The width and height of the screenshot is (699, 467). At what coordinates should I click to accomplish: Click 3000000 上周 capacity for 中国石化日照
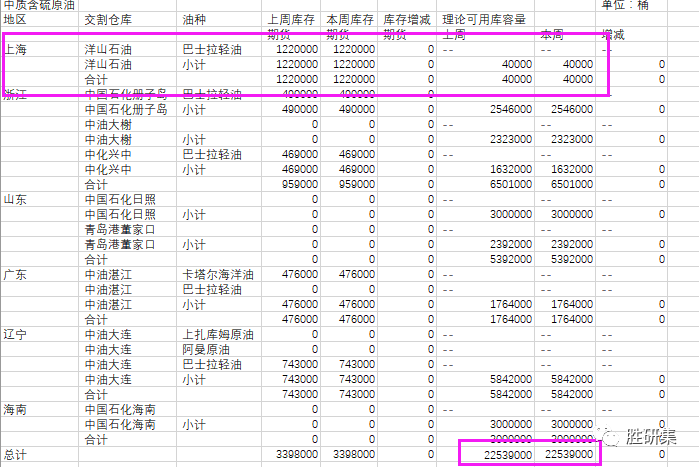[x=511, y=214]
